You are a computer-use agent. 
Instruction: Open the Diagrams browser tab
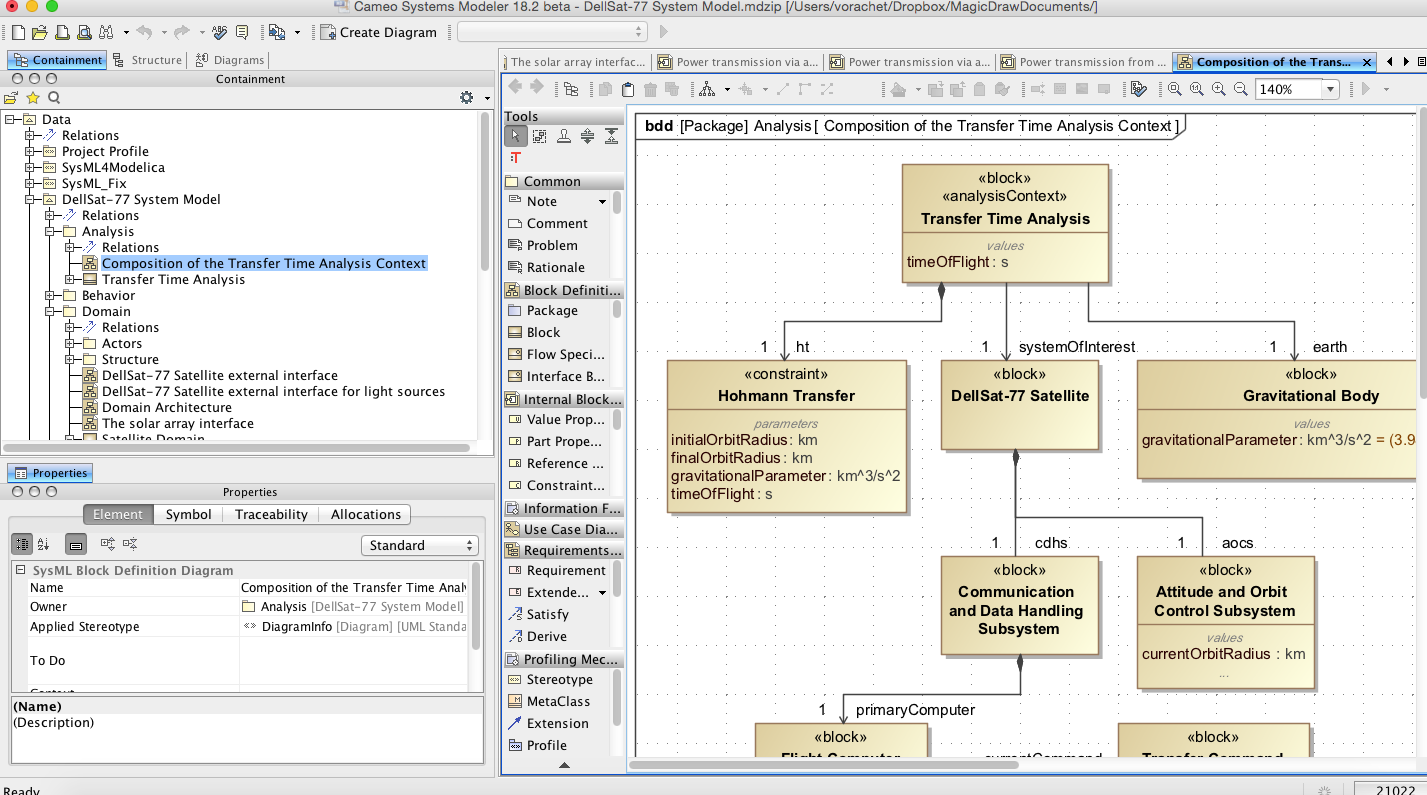pos(230,60)
